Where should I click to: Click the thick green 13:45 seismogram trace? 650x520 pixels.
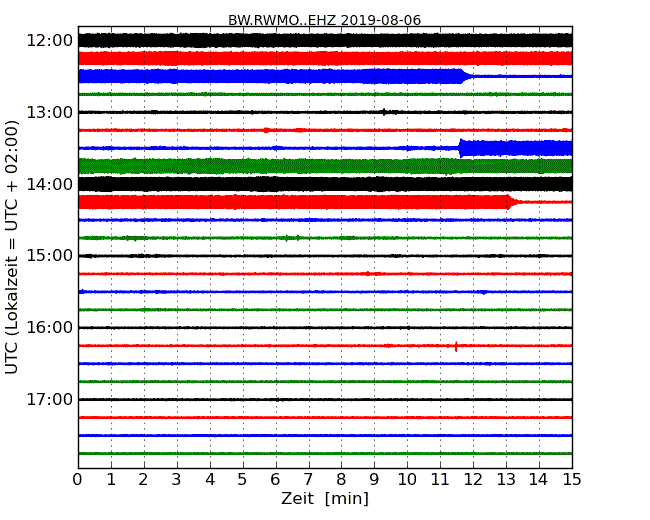325,166
